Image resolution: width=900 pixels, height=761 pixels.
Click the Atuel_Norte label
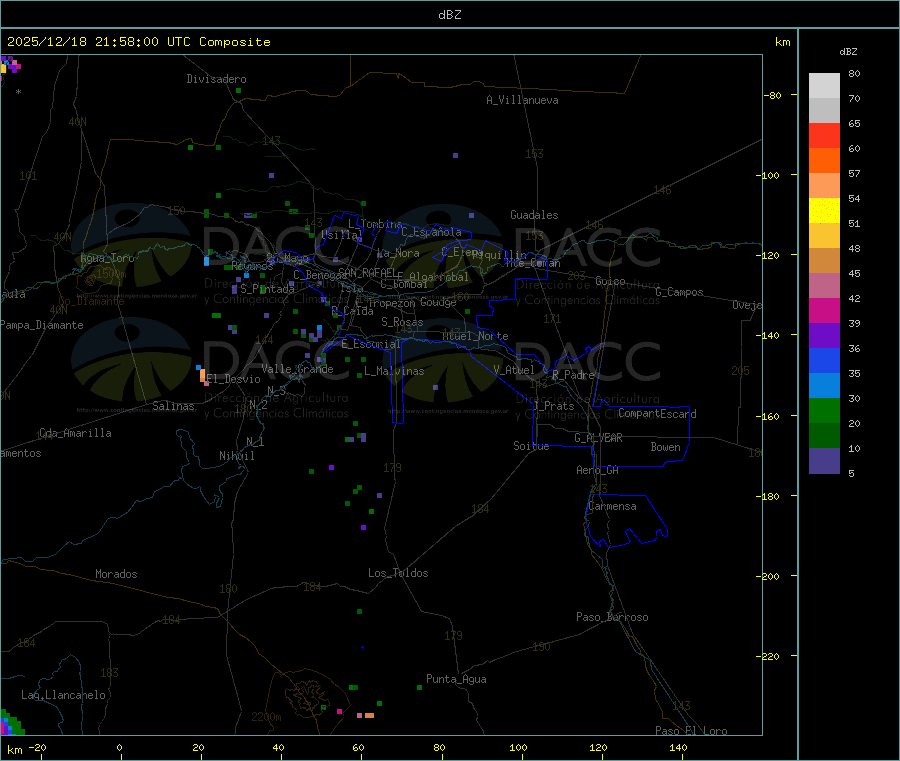pos(475,336)
